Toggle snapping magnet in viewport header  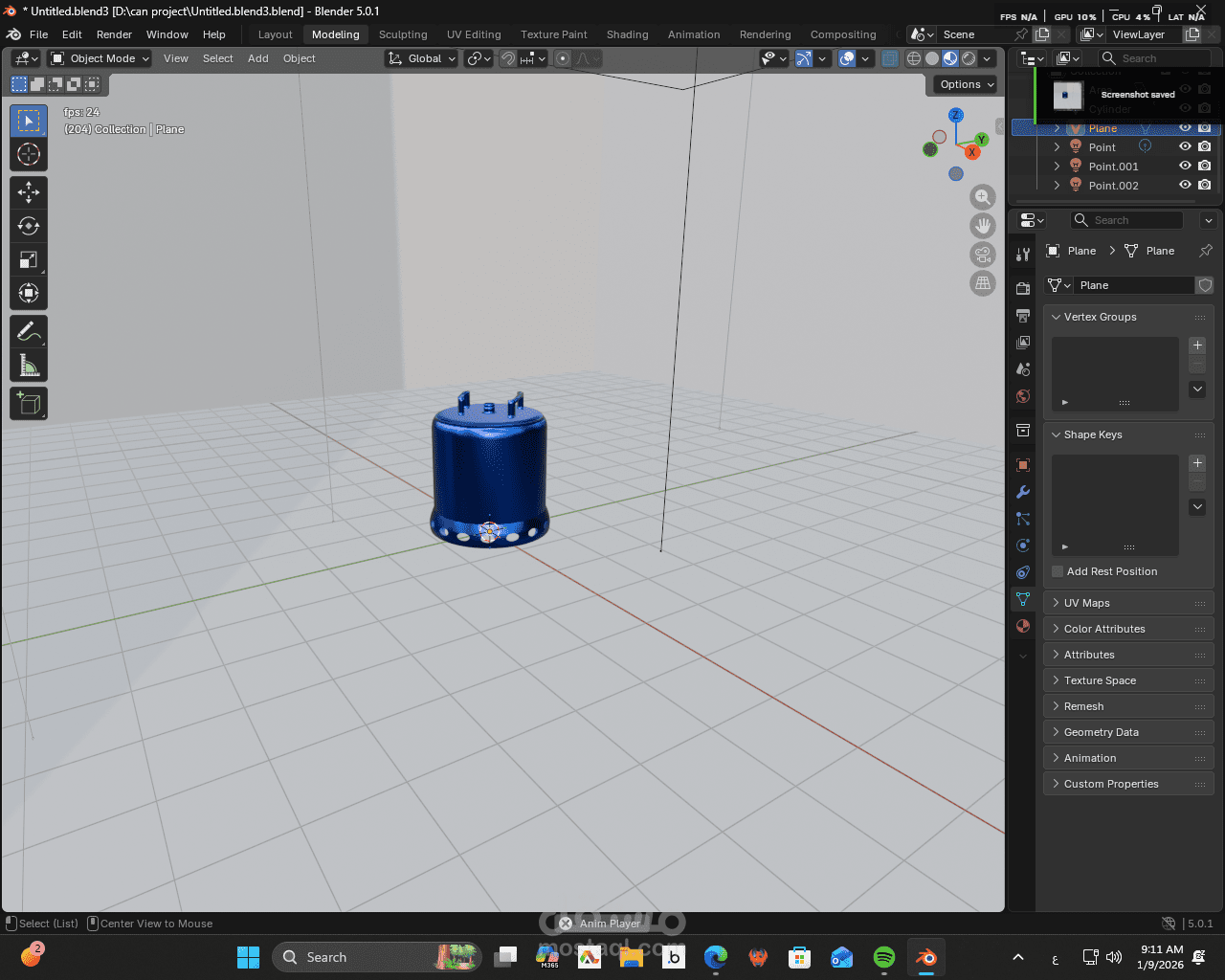click(508, 58)
